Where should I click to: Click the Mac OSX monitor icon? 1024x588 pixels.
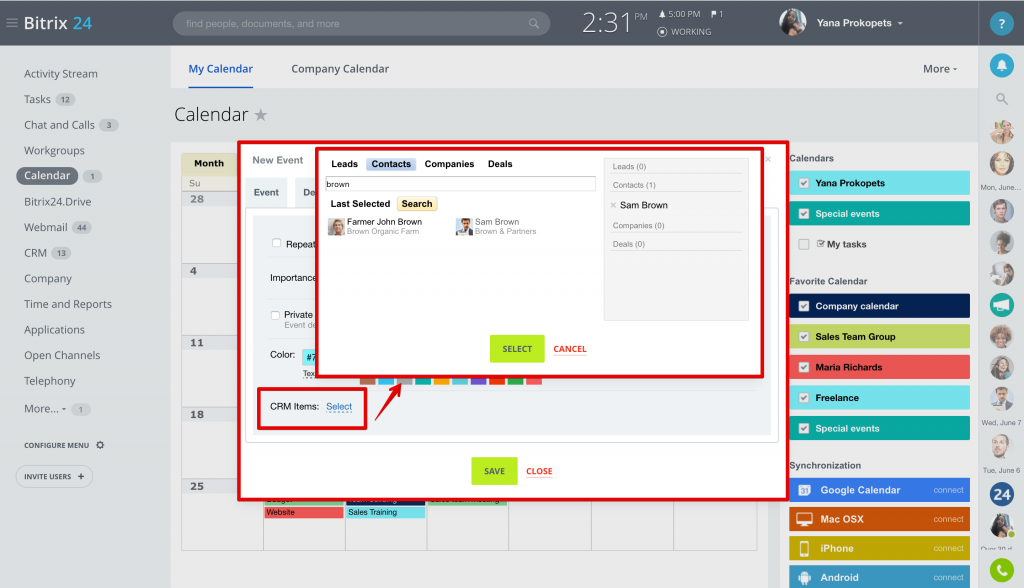(805, 519)
